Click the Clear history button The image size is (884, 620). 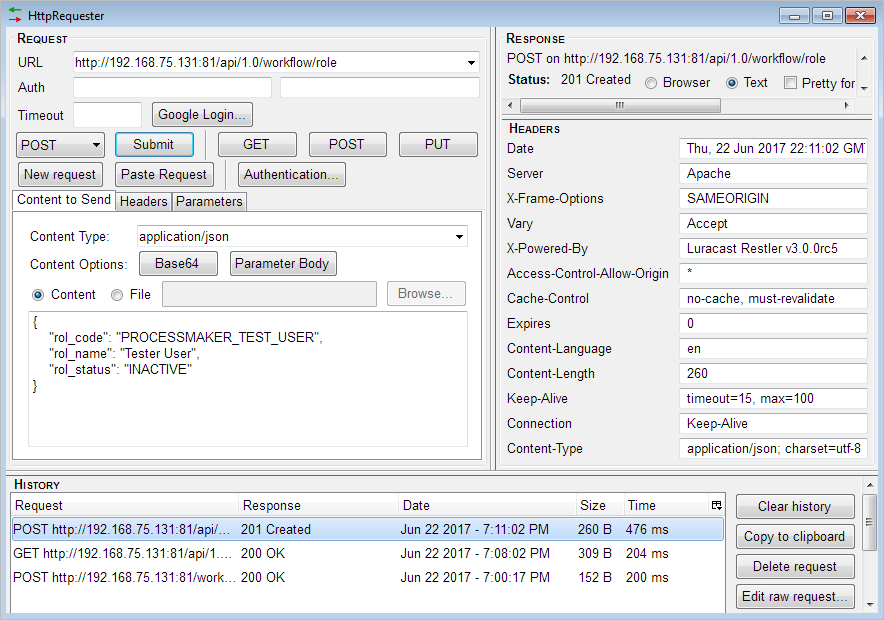(795, 507)
